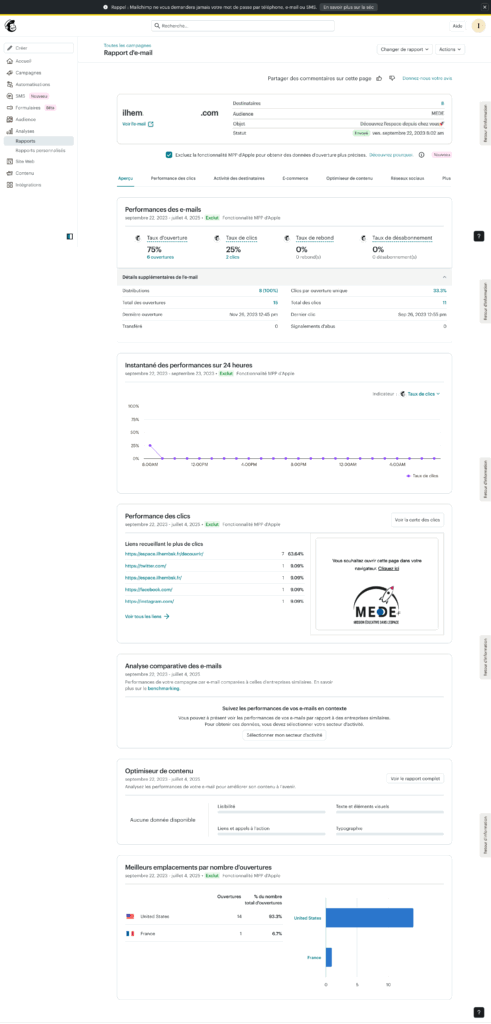The image size is (491, 1024).
Task: Click the icon beside Taux de rebond
Action: (287, 238)
